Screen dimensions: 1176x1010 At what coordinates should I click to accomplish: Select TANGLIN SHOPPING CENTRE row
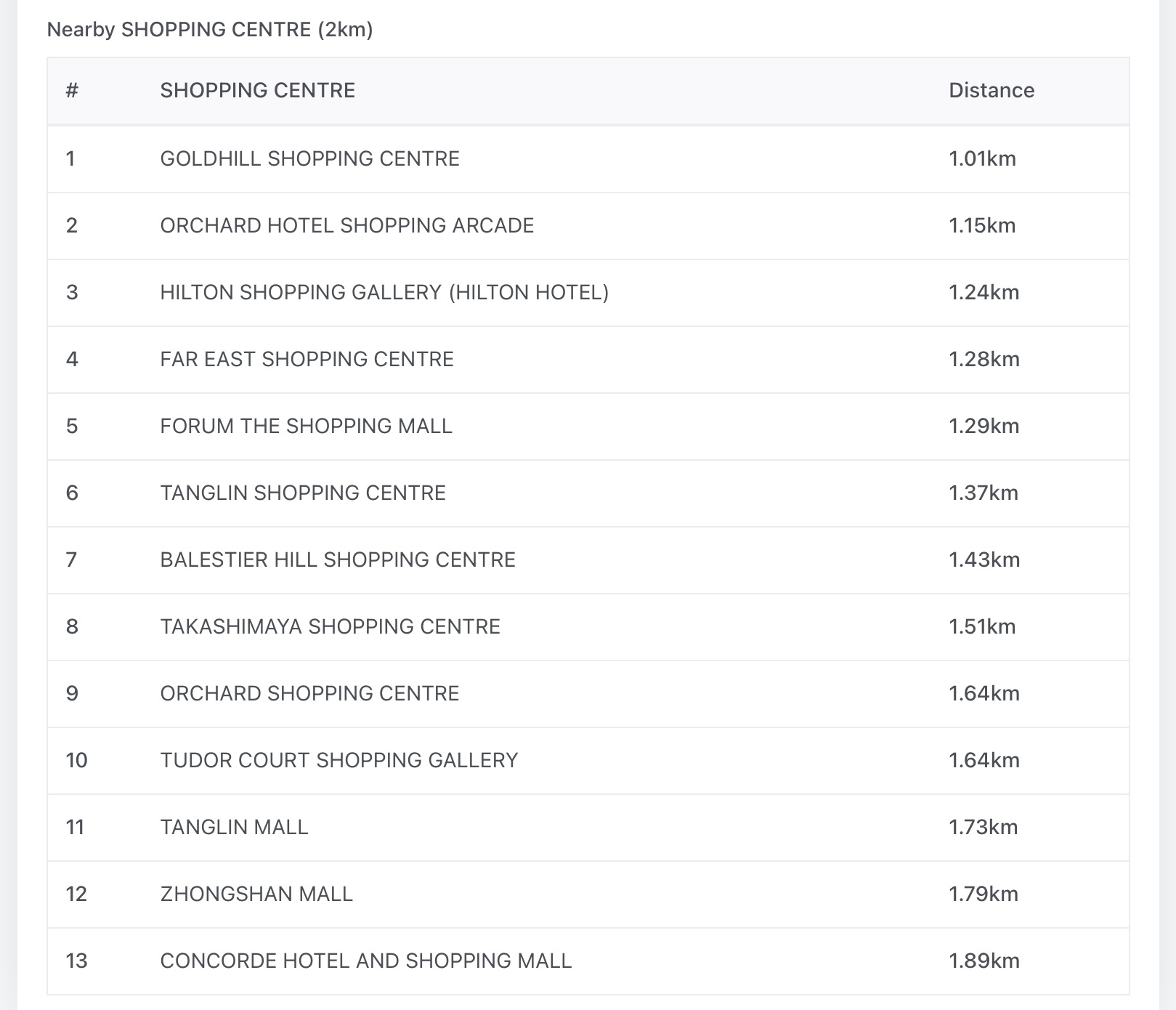303,493
